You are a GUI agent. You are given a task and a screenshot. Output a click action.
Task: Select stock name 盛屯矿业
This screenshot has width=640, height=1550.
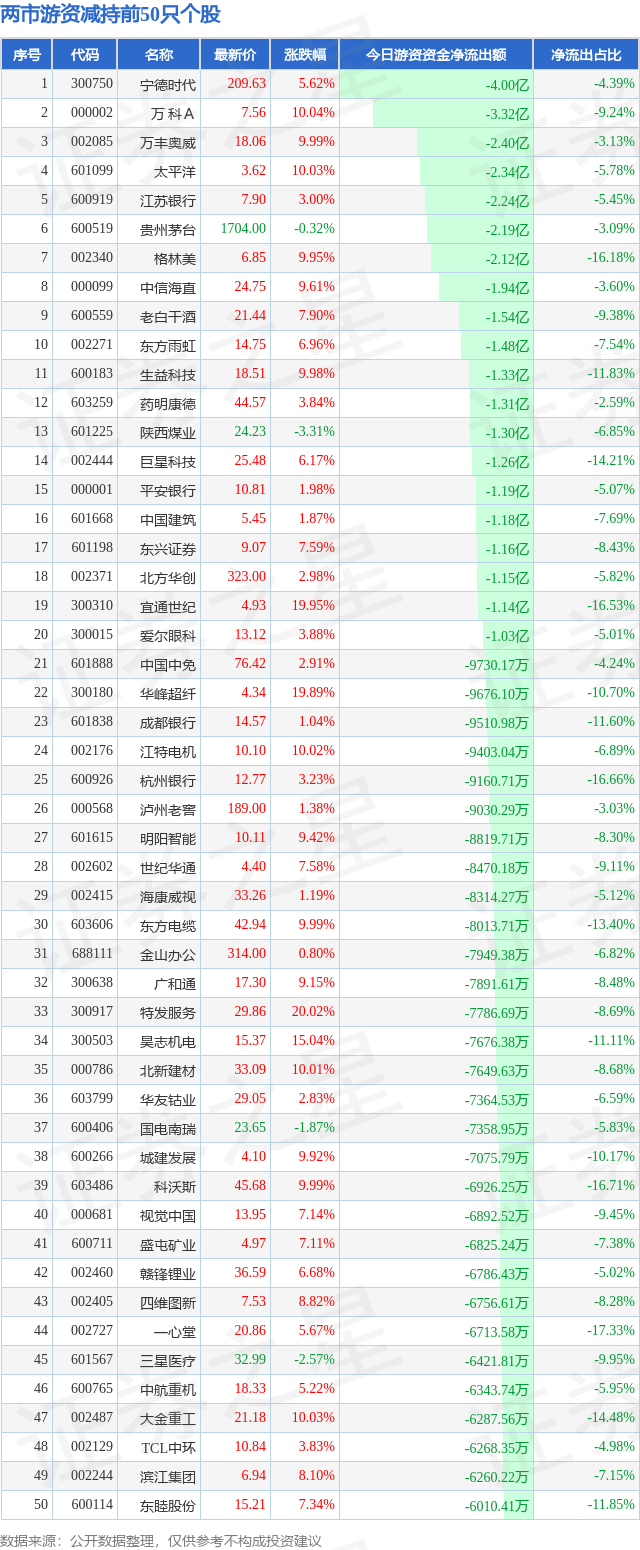click(x=169, y=1245)
